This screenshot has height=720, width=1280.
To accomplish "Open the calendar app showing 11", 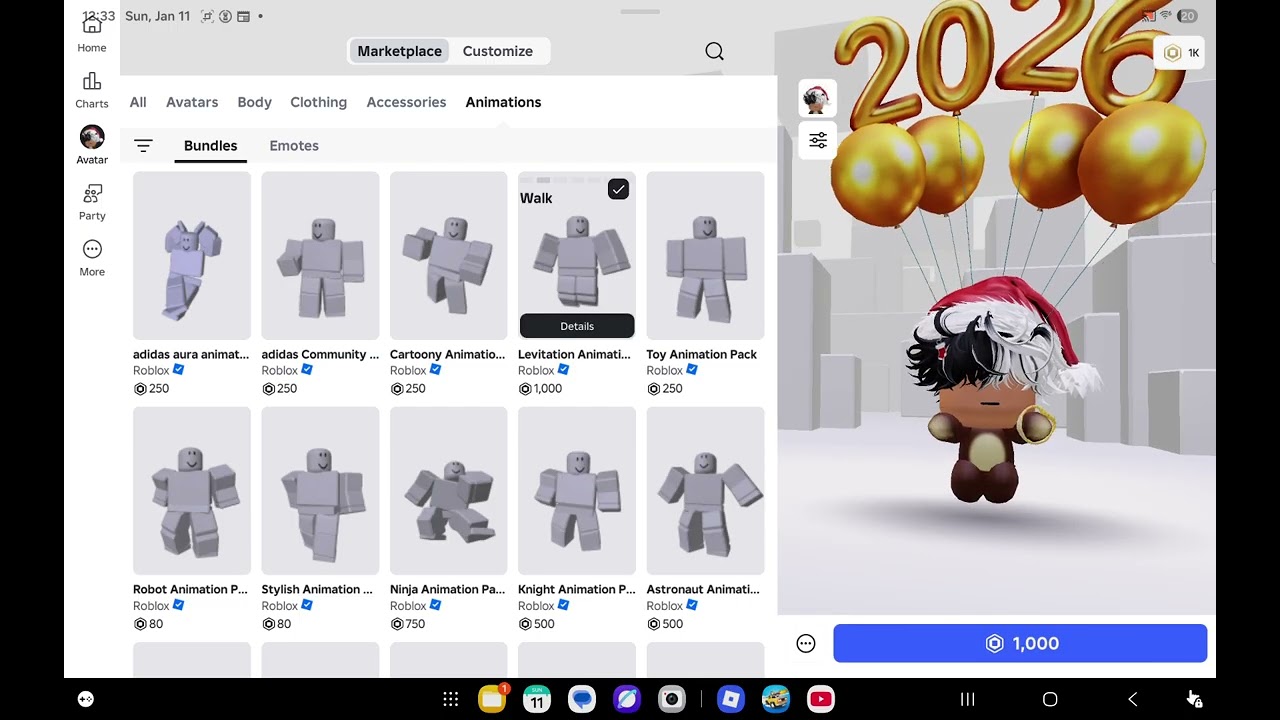I will 537,699.
